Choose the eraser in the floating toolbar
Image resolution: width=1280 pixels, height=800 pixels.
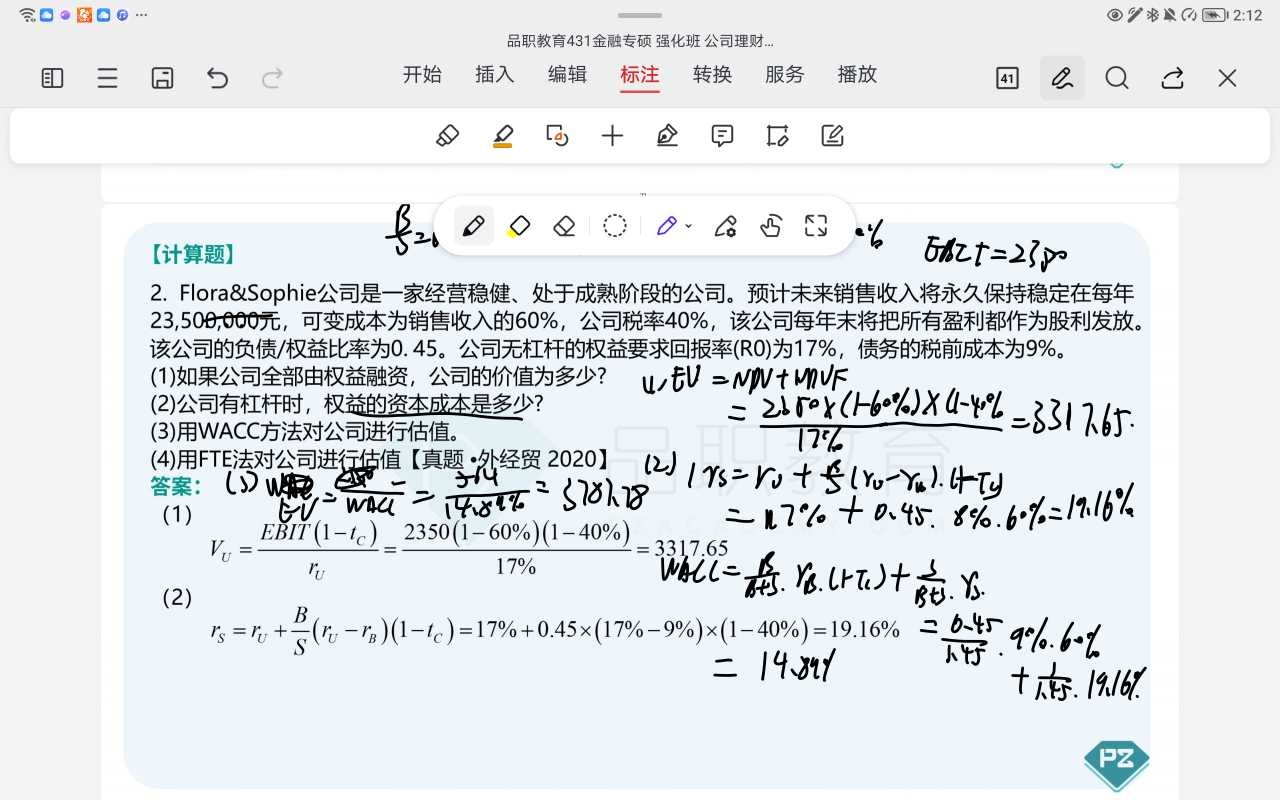(564, 226)
